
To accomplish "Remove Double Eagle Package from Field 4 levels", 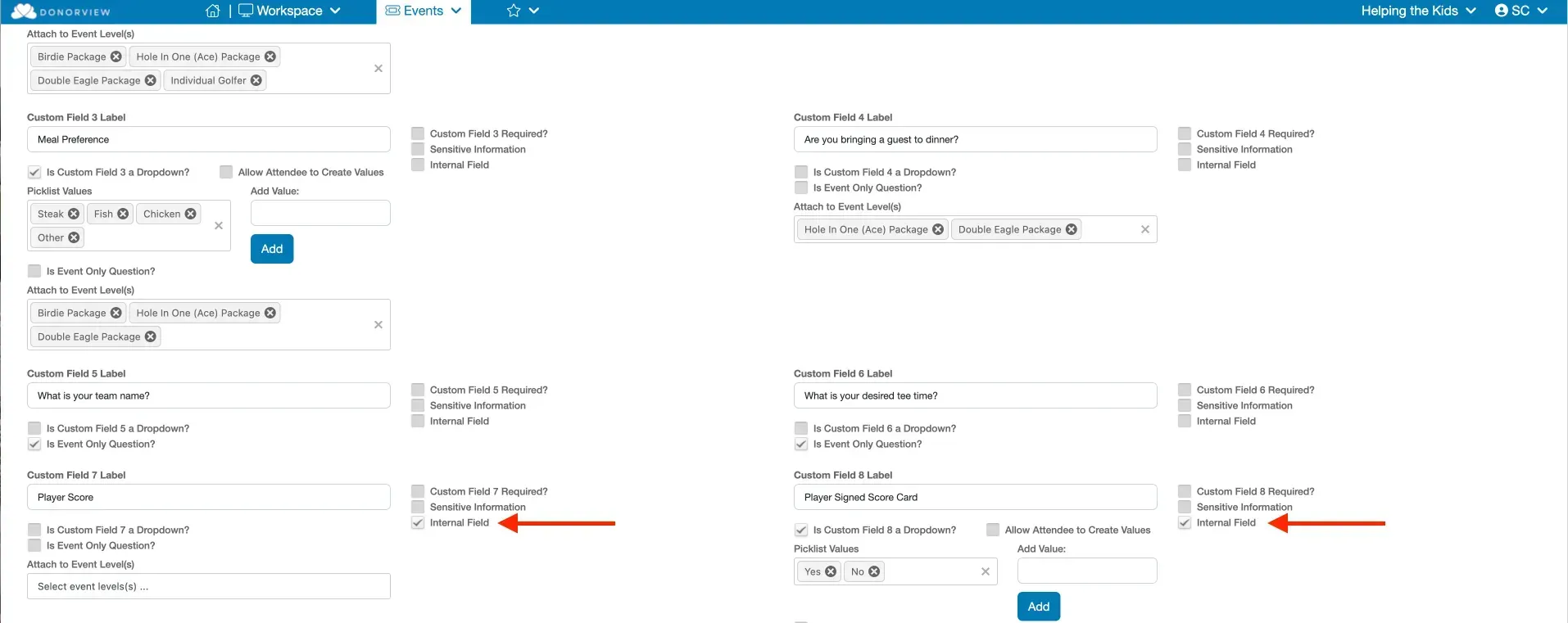I will [x=1072, y=229].
